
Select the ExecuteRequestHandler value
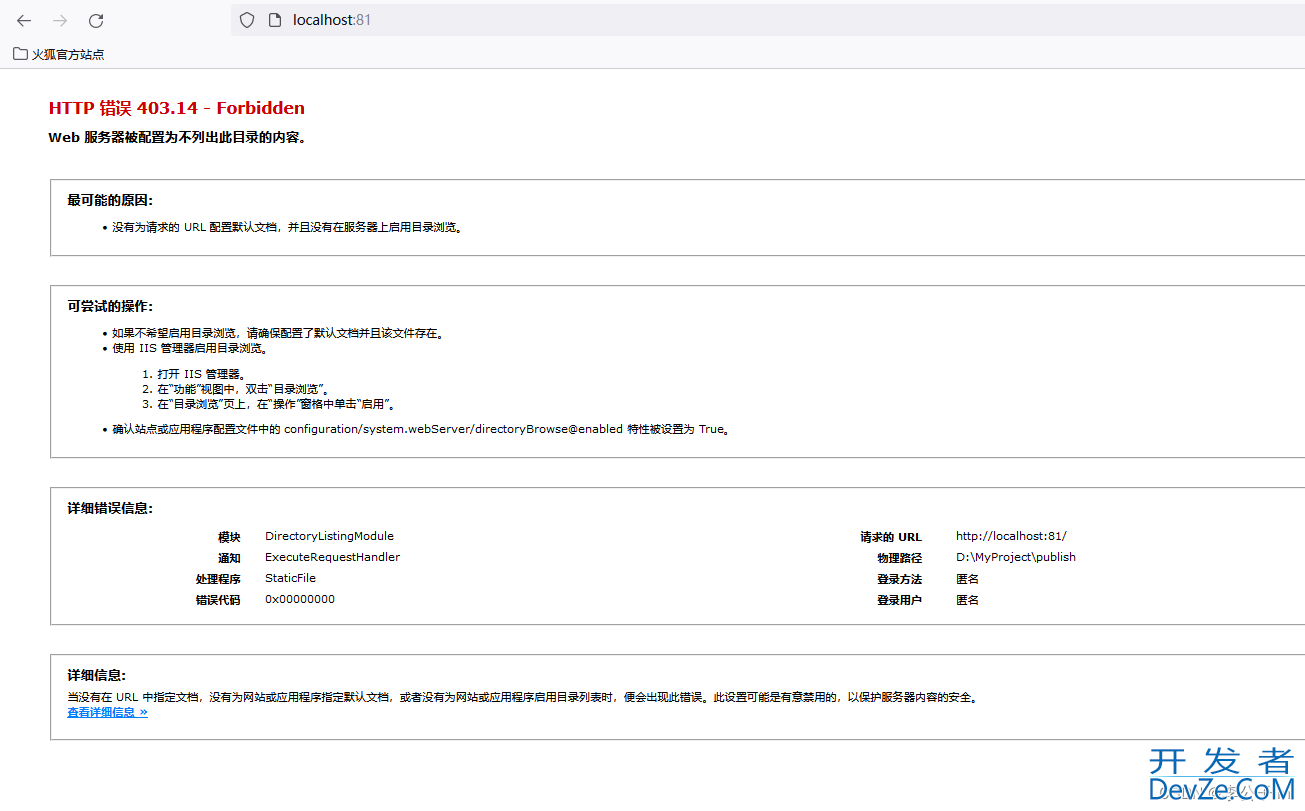pyautogui.click(x=332, y=557)
